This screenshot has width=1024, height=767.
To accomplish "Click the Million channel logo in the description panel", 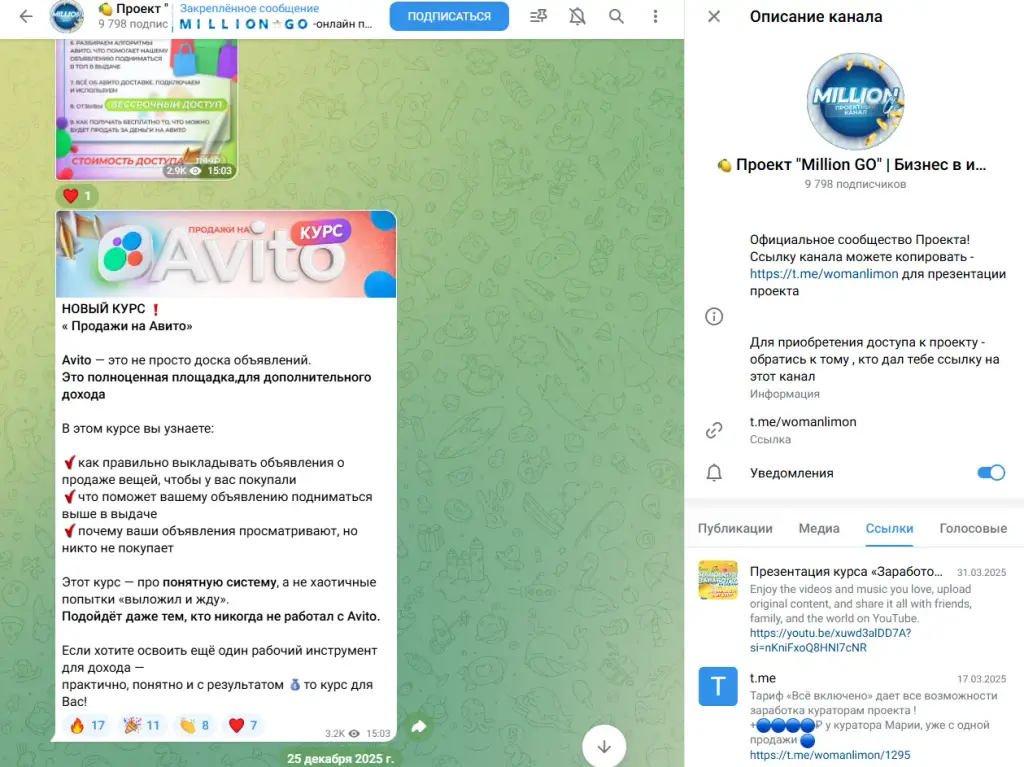I will (854, 101).
